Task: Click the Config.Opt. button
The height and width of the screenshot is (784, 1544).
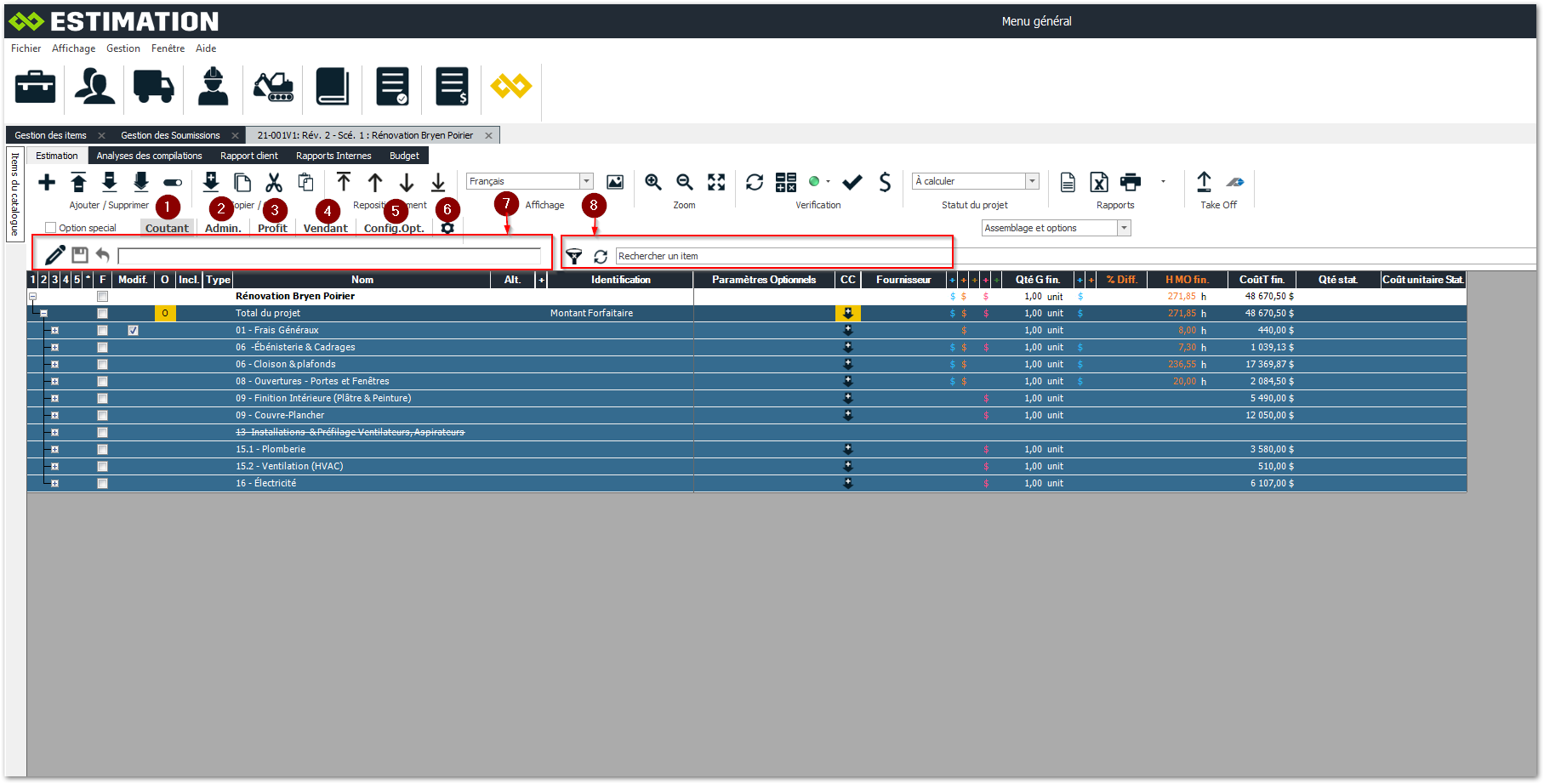Action: [x=394, y=228]
